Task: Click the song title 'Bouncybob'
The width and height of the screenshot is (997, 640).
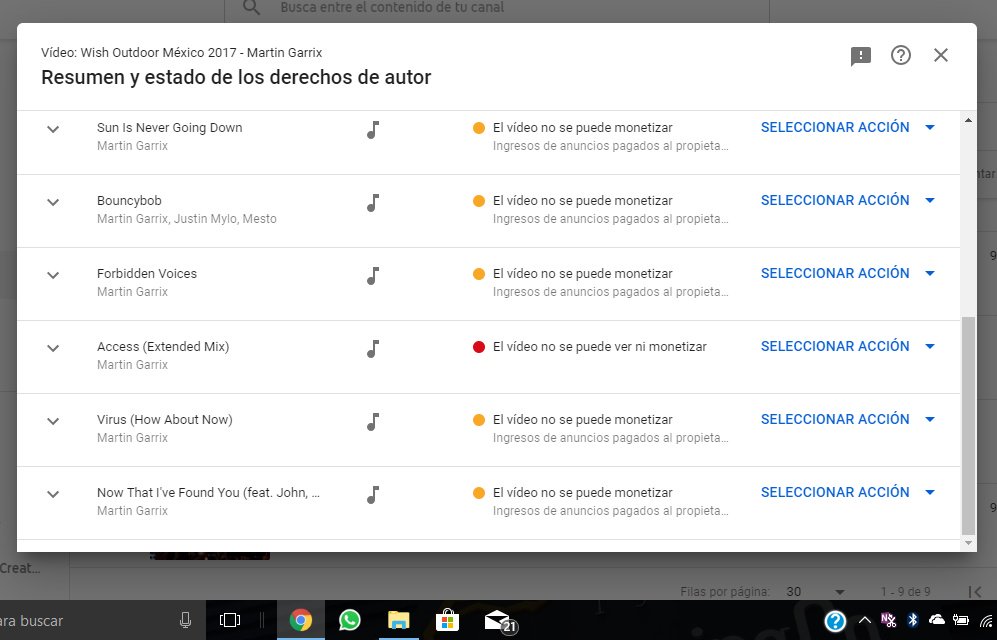Action: click(129, 201)
